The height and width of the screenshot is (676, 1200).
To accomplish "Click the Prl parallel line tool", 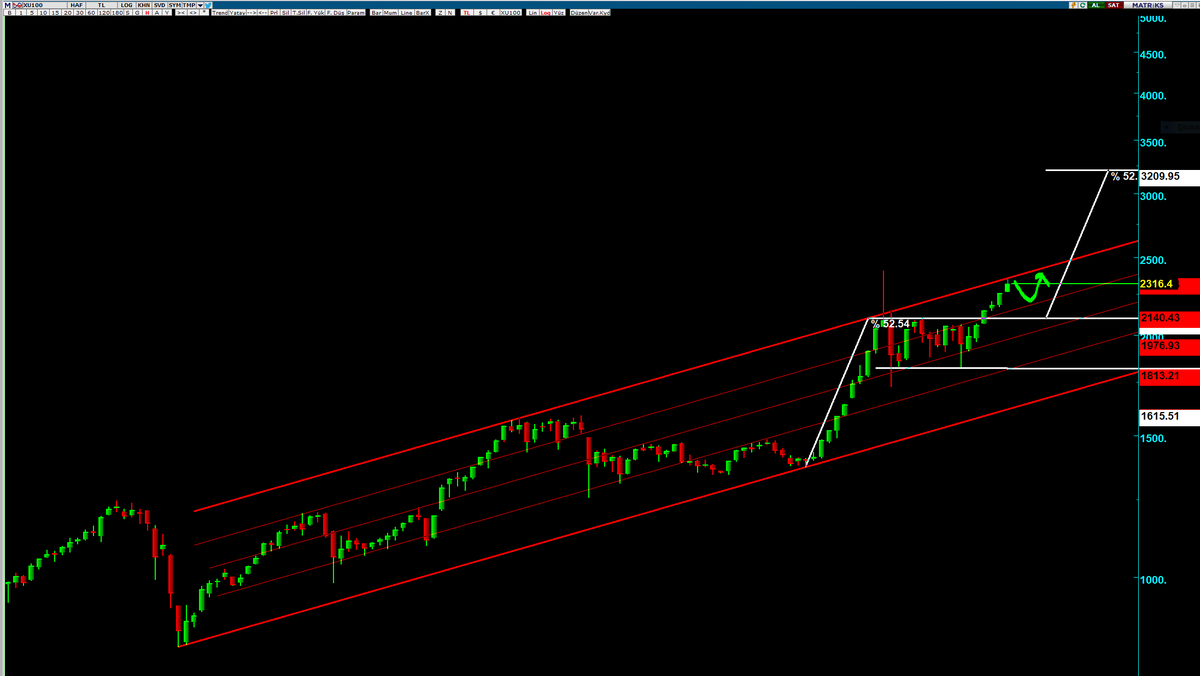I will coord(275,12).
